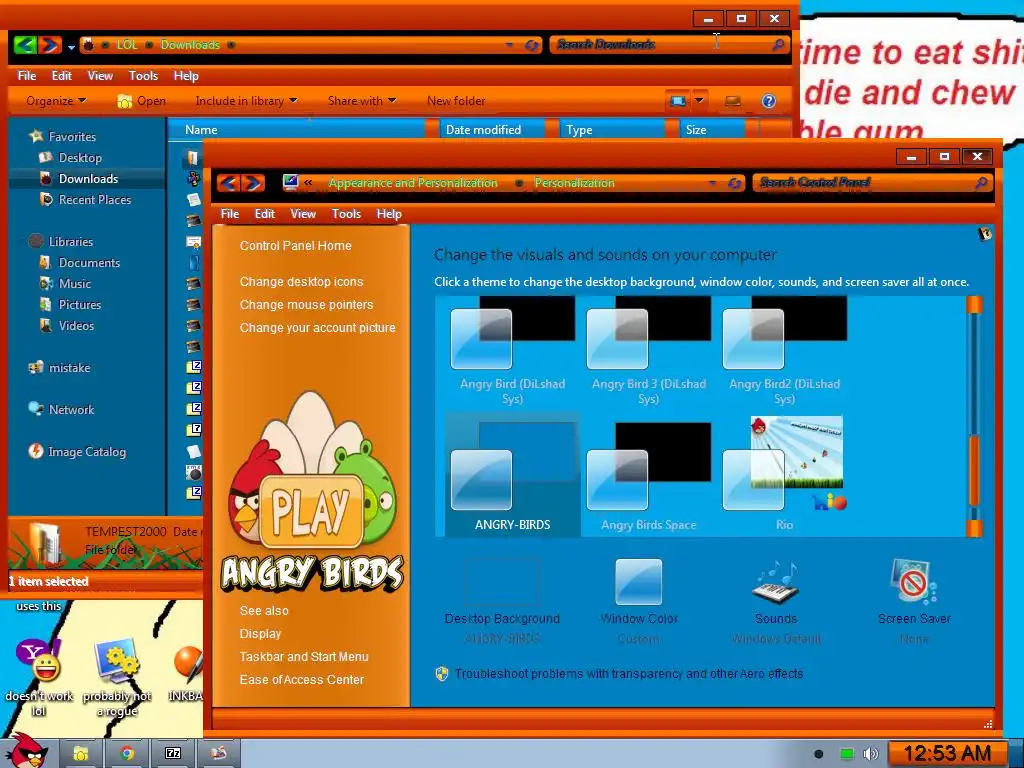Select the Angry Birds Space theme
This screenshot has width=1024, height=768.
coord(648,475)
